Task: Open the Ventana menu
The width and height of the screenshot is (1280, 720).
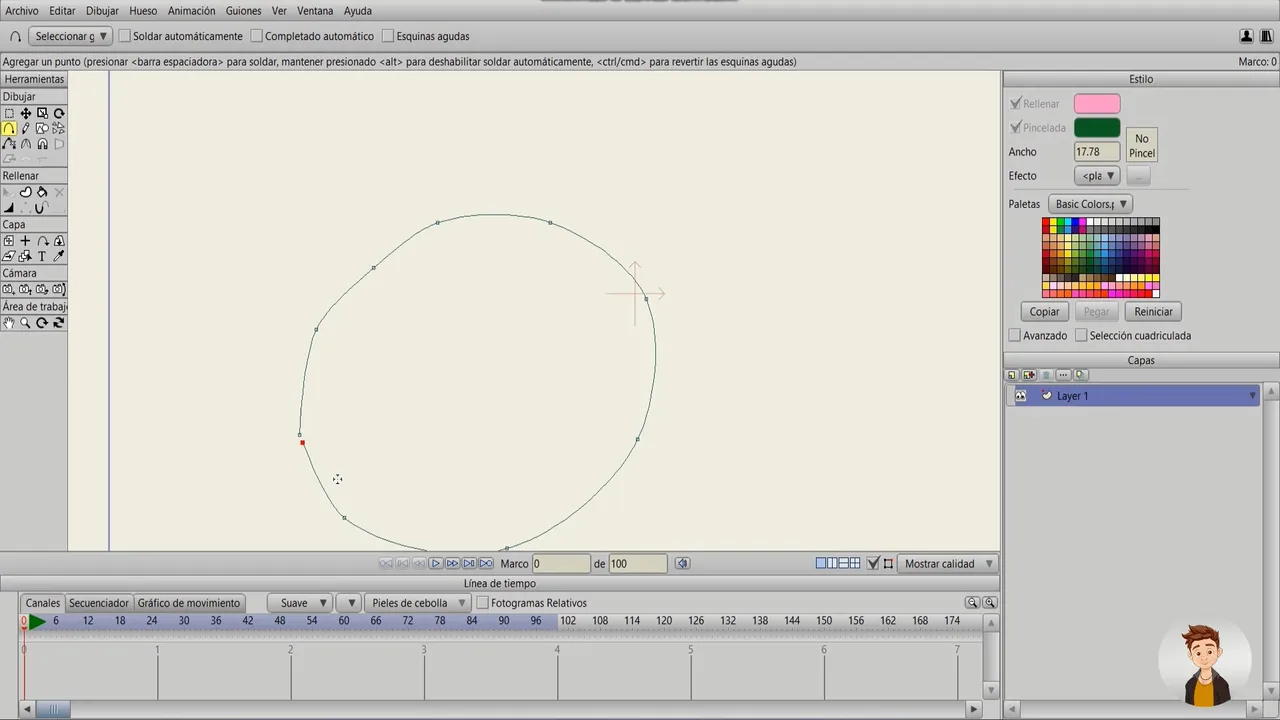Action: tap(316, 11)
